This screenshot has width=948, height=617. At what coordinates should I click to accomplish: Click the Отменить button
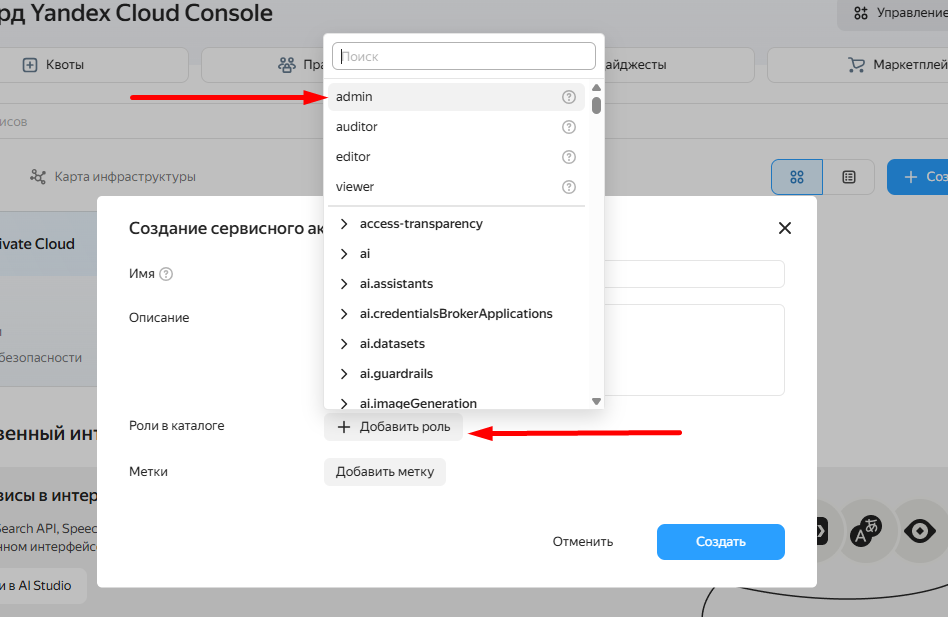tap(583, 542)
